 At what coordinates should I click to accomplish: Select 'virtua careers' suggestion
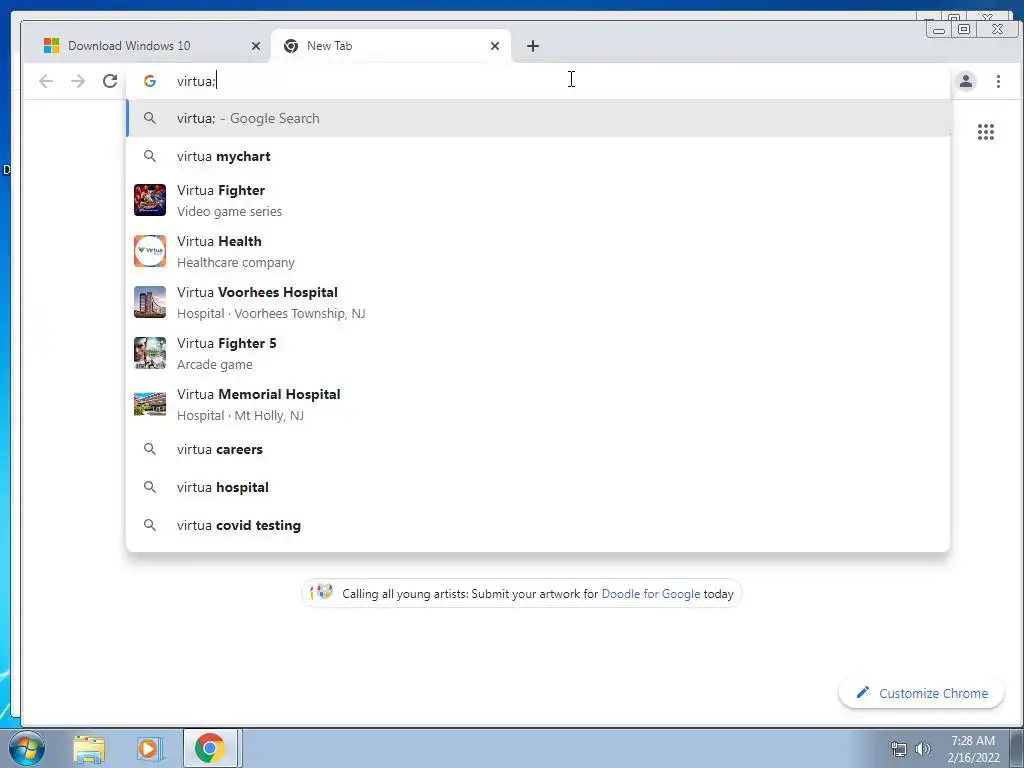[x=538, y=449]
